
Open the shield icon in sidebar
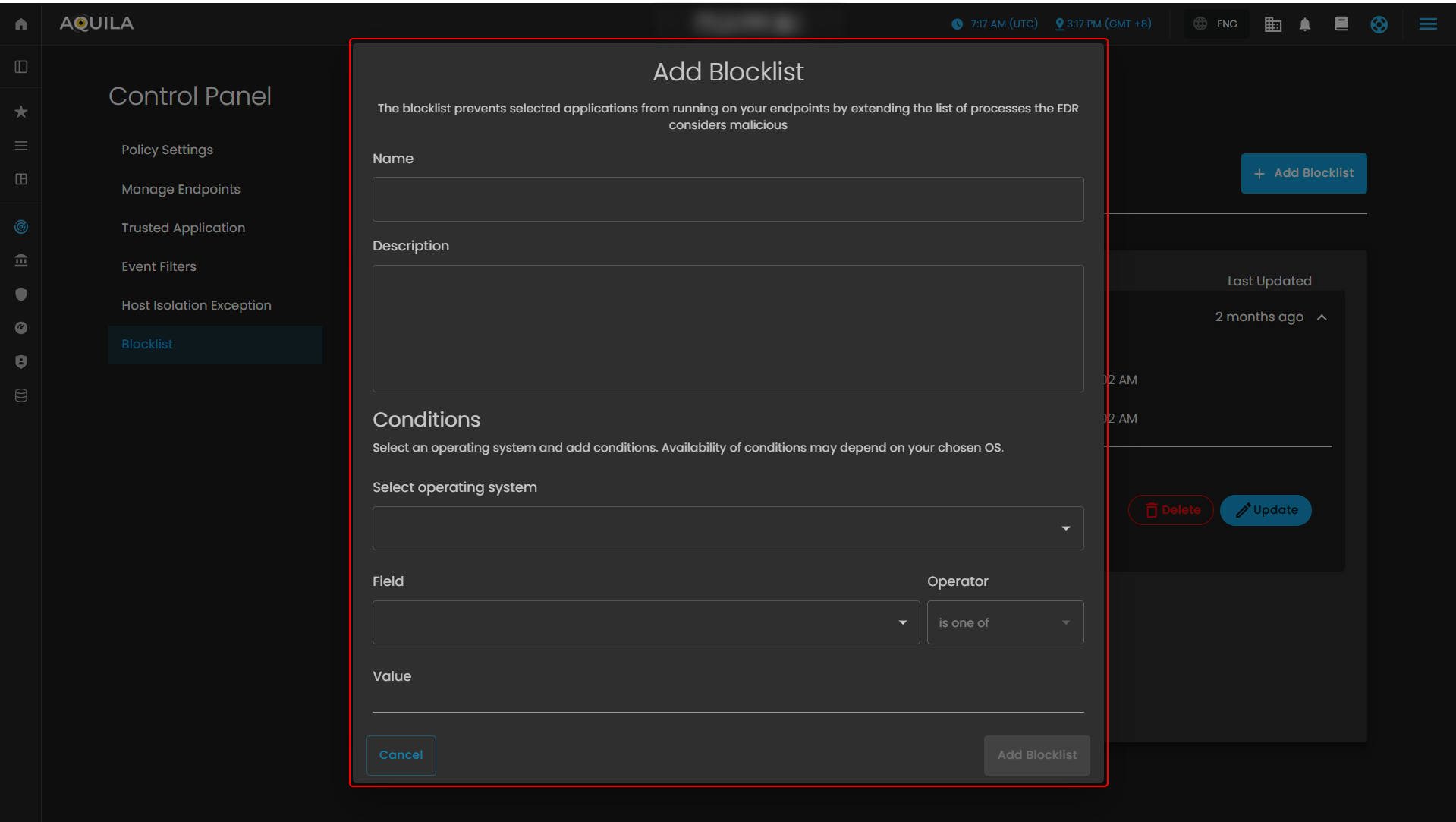[21, 294]
